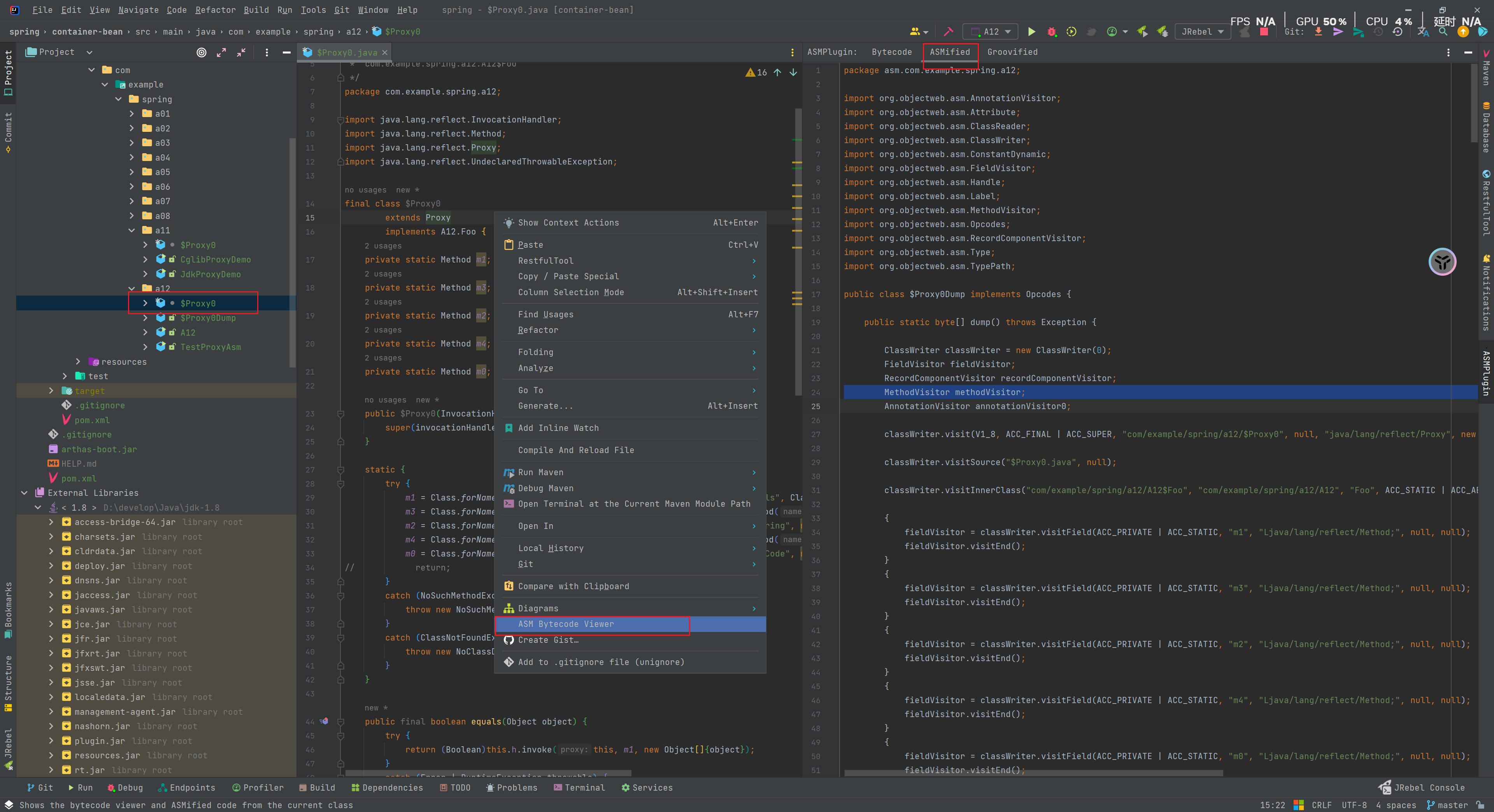Click Git update project arrow icon
Image resolution: width=1494 pixels, height=812 pixels.
pyautogui.click(x=1318, y=32)
